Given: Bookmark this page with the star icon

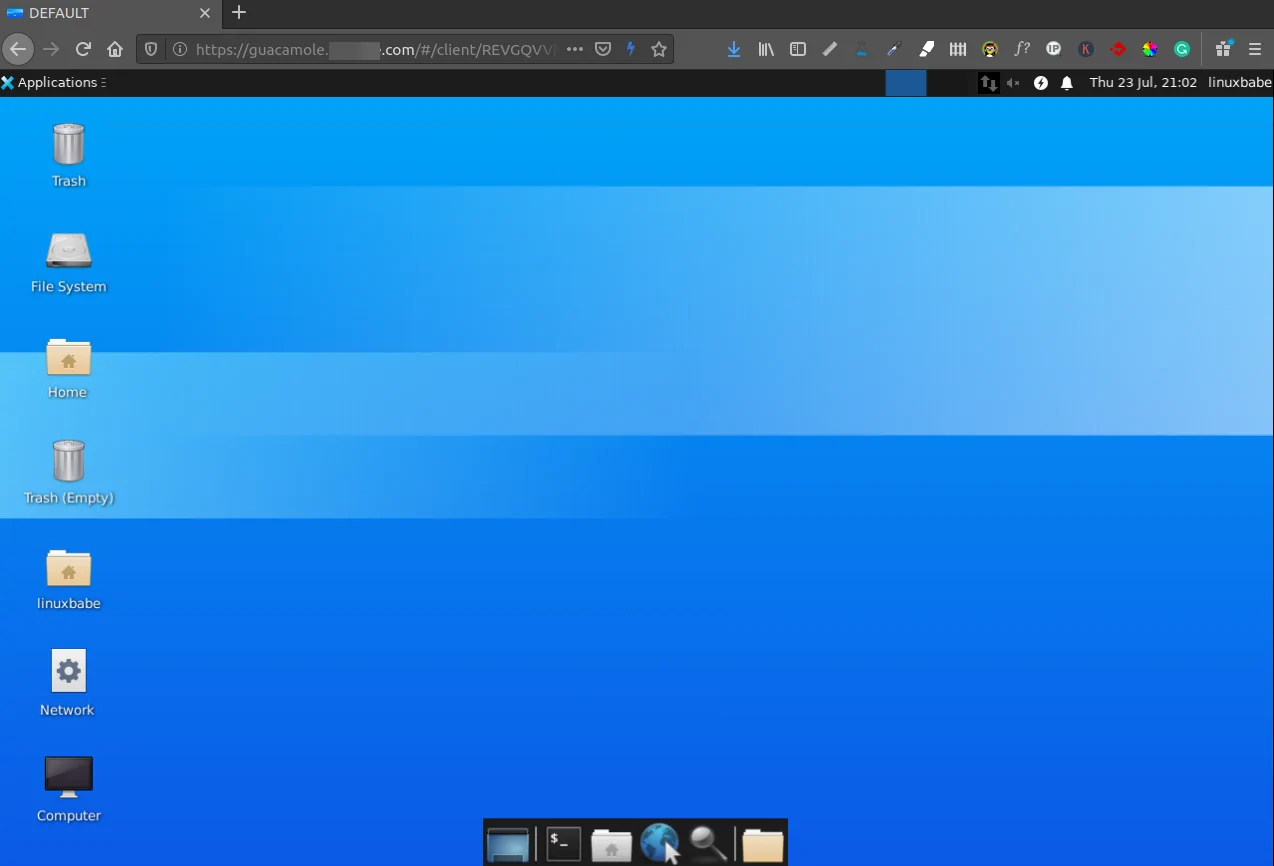Looking at the screenshot, I should coord(659,49).
